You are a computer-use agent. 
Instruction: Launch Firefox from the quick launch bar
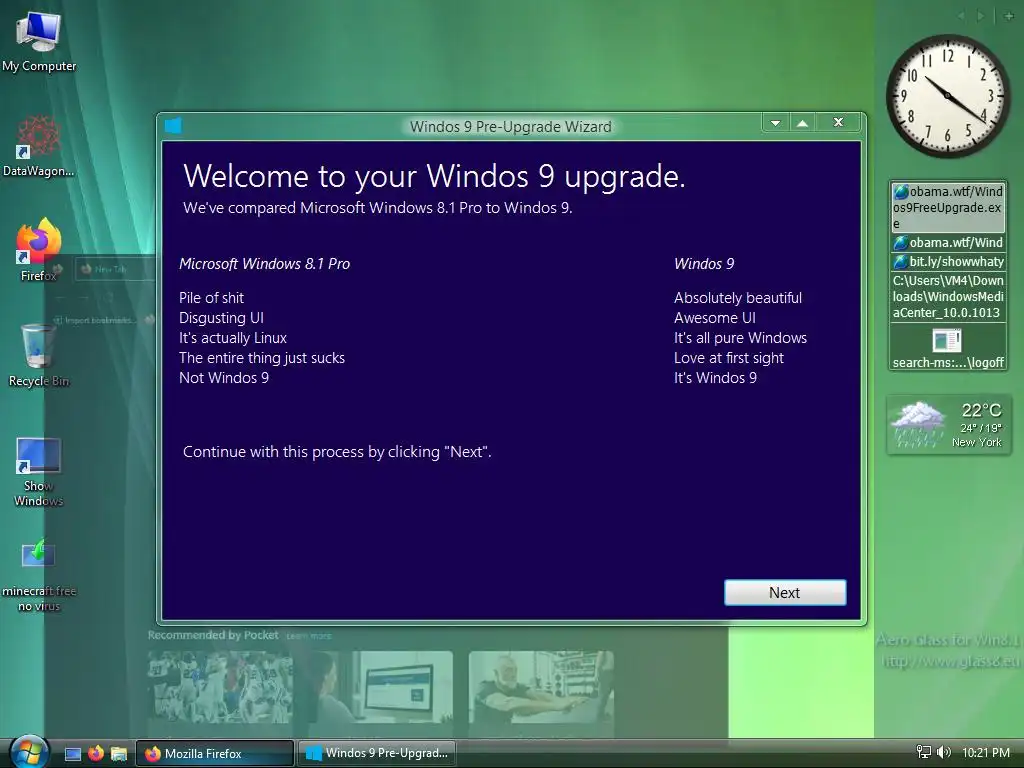click(96, 754)
